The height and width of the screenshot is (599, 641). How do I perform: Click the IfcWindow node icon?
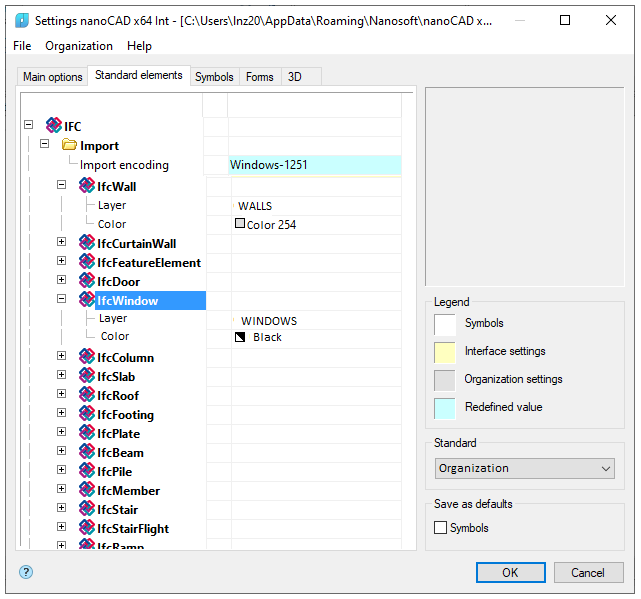pyautogui.click(x=87, y=299)
